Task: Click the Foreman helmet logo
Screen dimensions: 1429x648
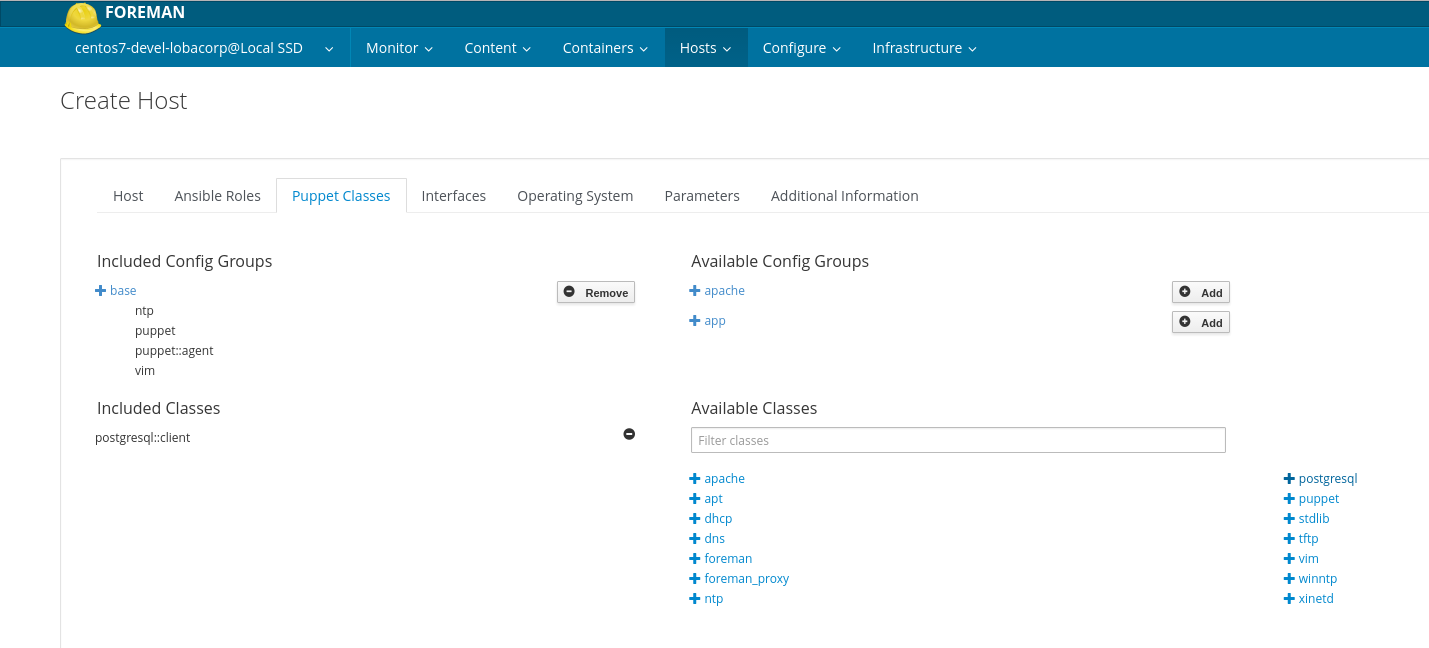Action: tap(82, 17)
